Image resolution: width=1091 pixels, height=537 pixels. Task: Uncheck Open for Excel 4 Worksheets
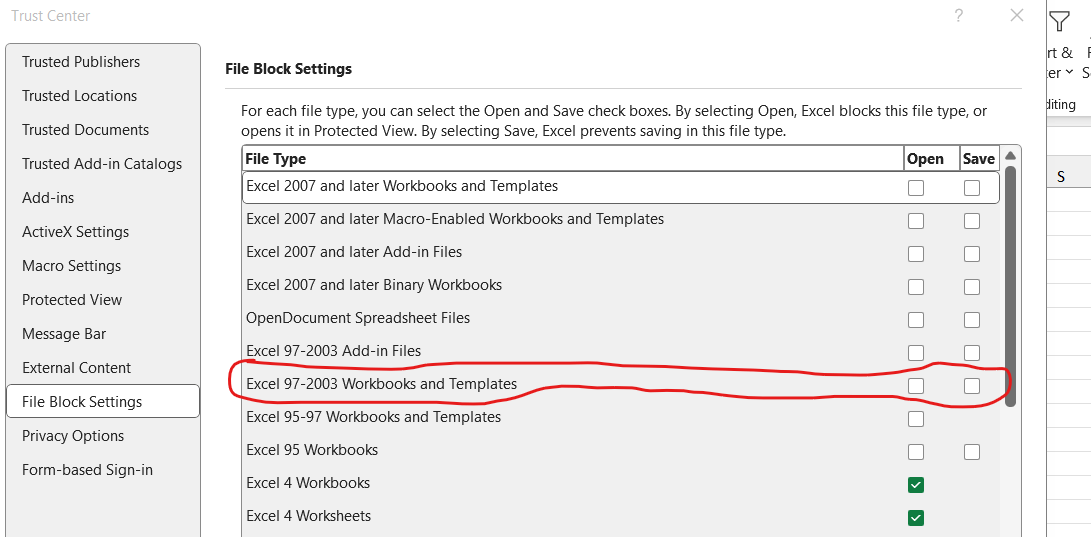point(916,518)
